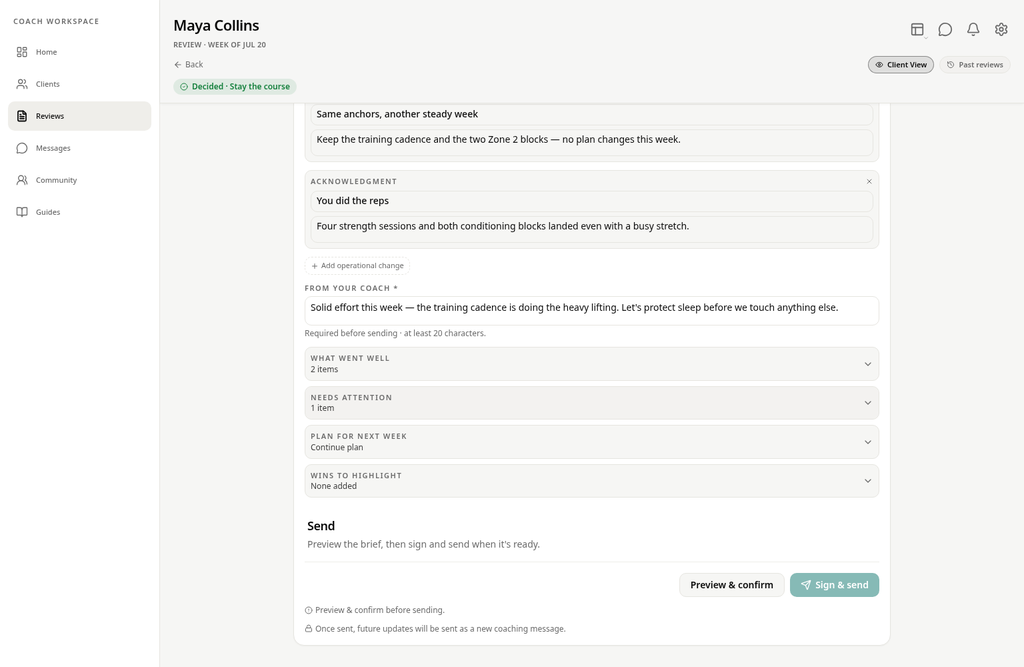
Task: Expand the Needs Attention section
Action: (592, 403)
